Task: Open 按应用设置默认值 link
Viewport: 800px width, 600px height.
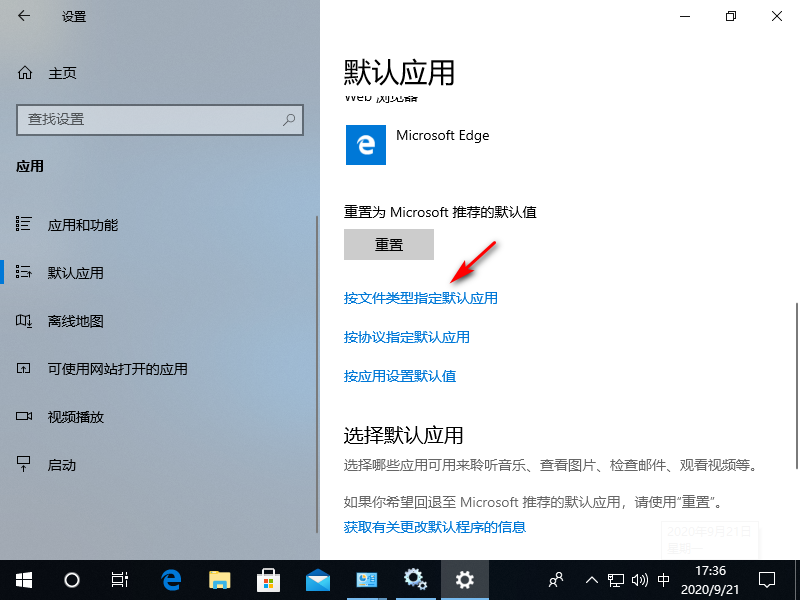Action: click(399, 376)
